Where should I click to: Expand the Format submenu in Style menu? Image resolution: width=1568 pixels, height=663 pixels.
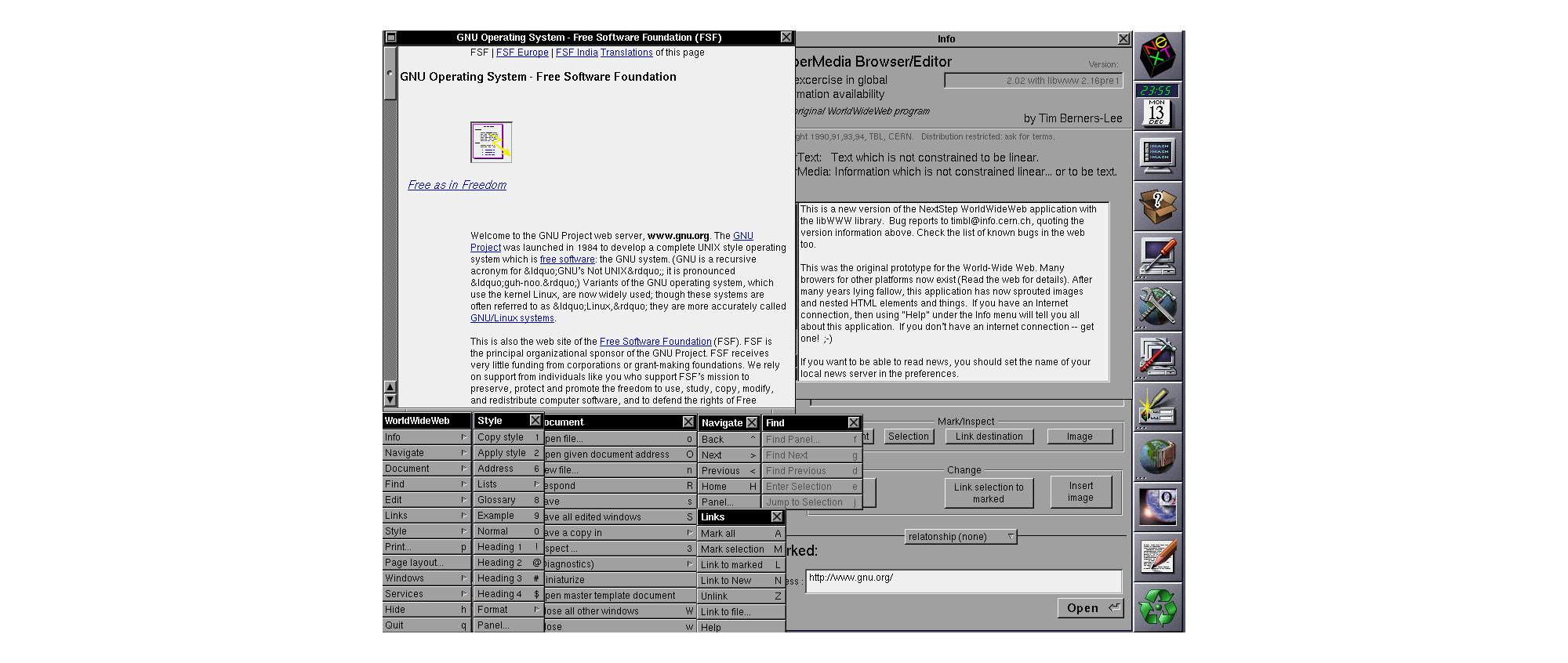coord(509,610)
